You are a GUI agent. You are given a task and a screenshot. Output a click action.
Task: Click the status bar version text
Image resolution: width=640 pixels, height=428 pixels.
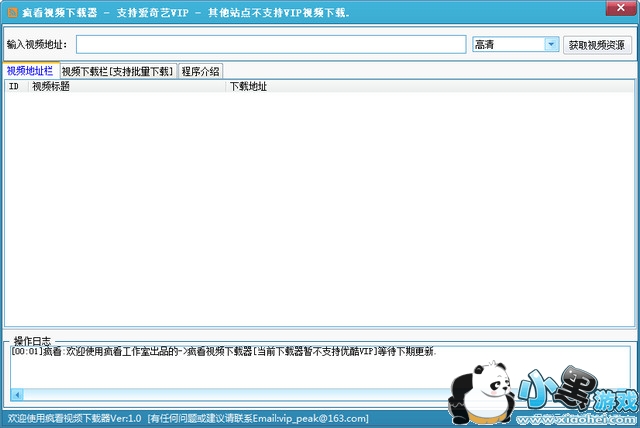coord(74,418)
